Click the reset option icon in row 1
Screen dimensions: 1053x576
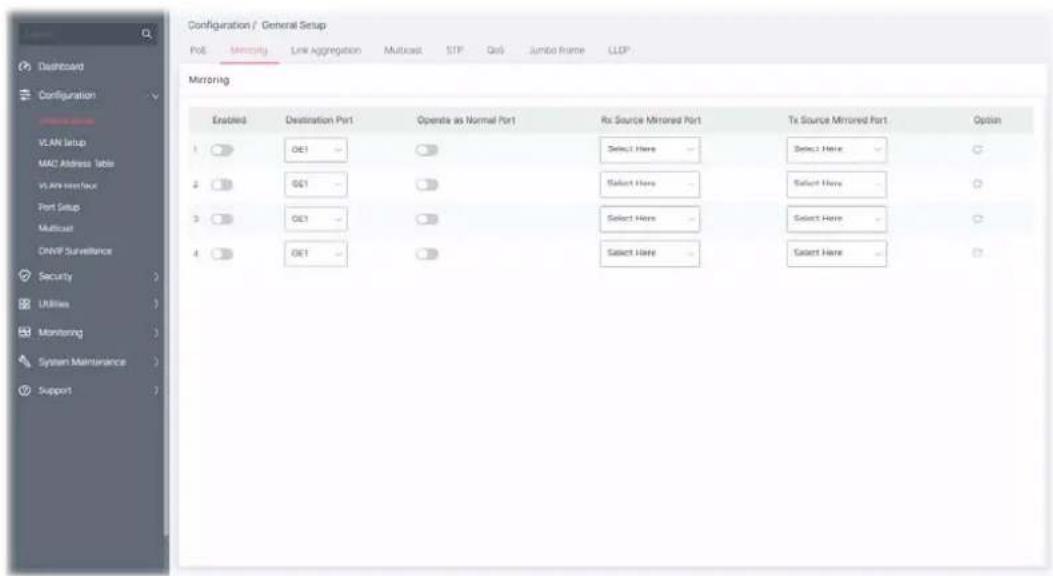[977, 150]
